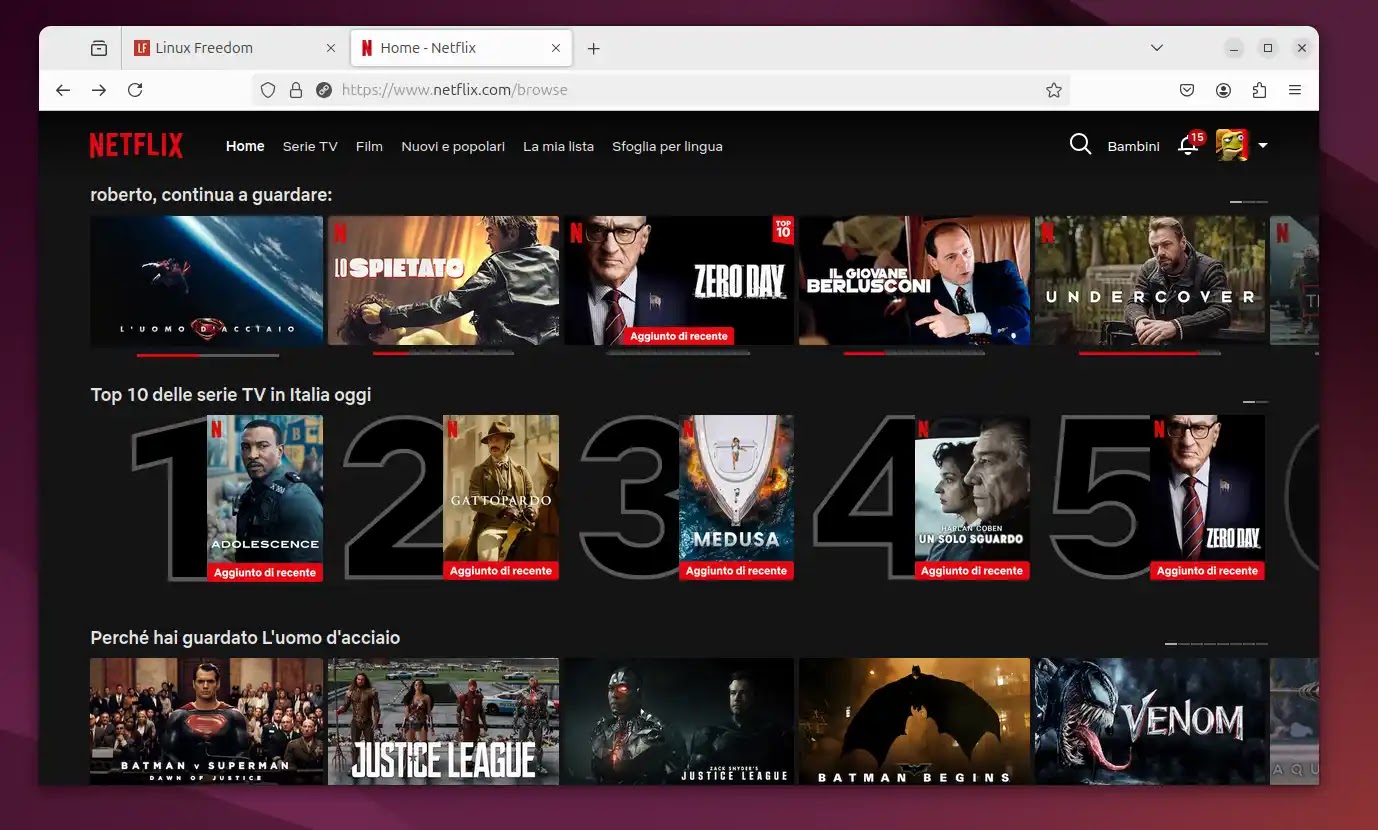
Task: Open the Justice League thumbnail
Action: 443,721
